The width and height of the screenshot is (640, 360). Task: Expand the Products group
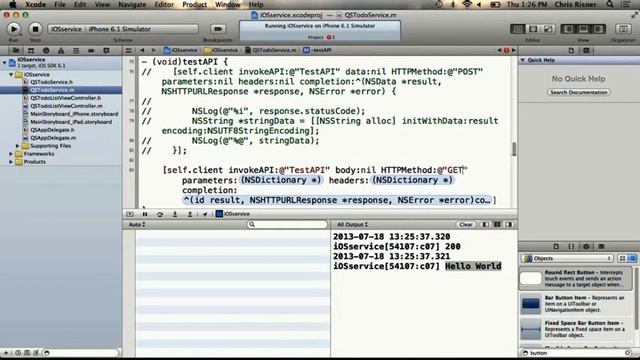tap(11, 162)
